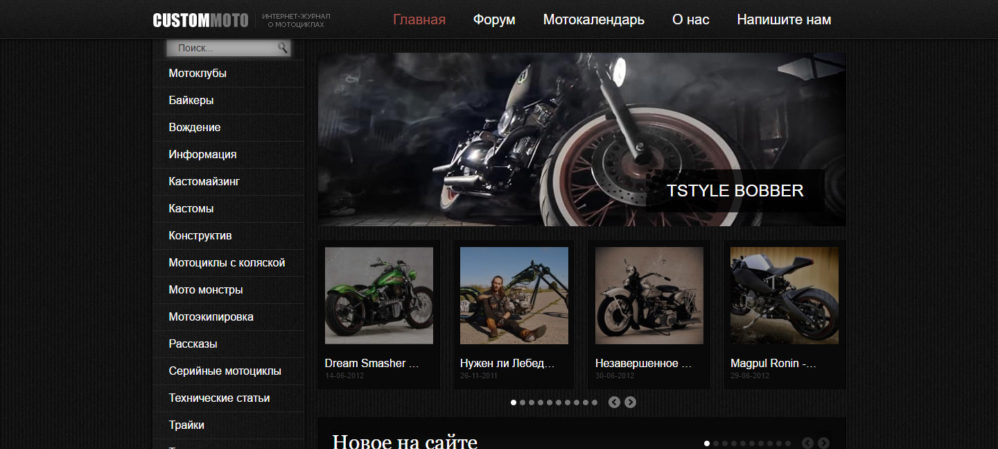Open Напишите нам contact page
Viewport: 998px width, 449px height.
(783, 20)
